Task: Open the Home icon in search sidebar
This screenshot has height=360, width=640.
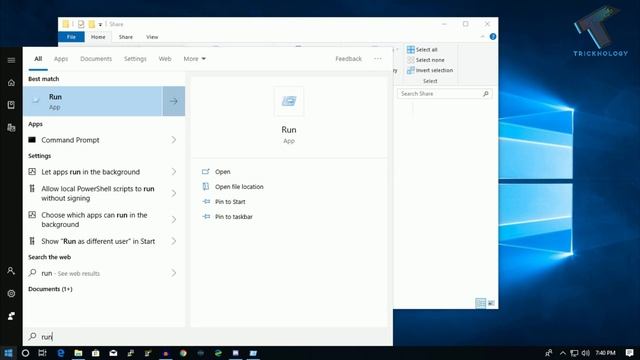Action: [11, 82]
